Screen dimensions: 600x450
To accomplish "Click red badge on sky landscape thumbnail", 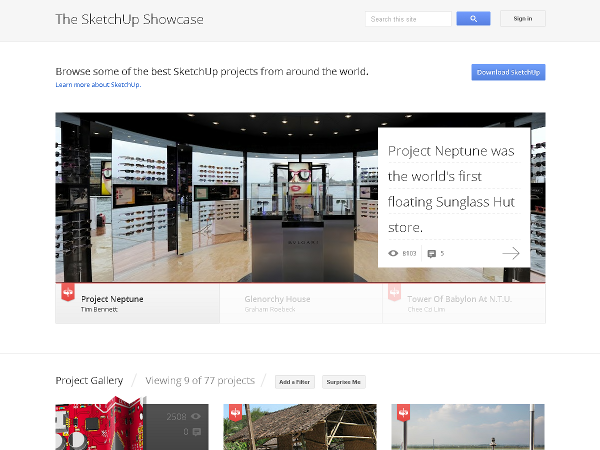I will (403, 413).
